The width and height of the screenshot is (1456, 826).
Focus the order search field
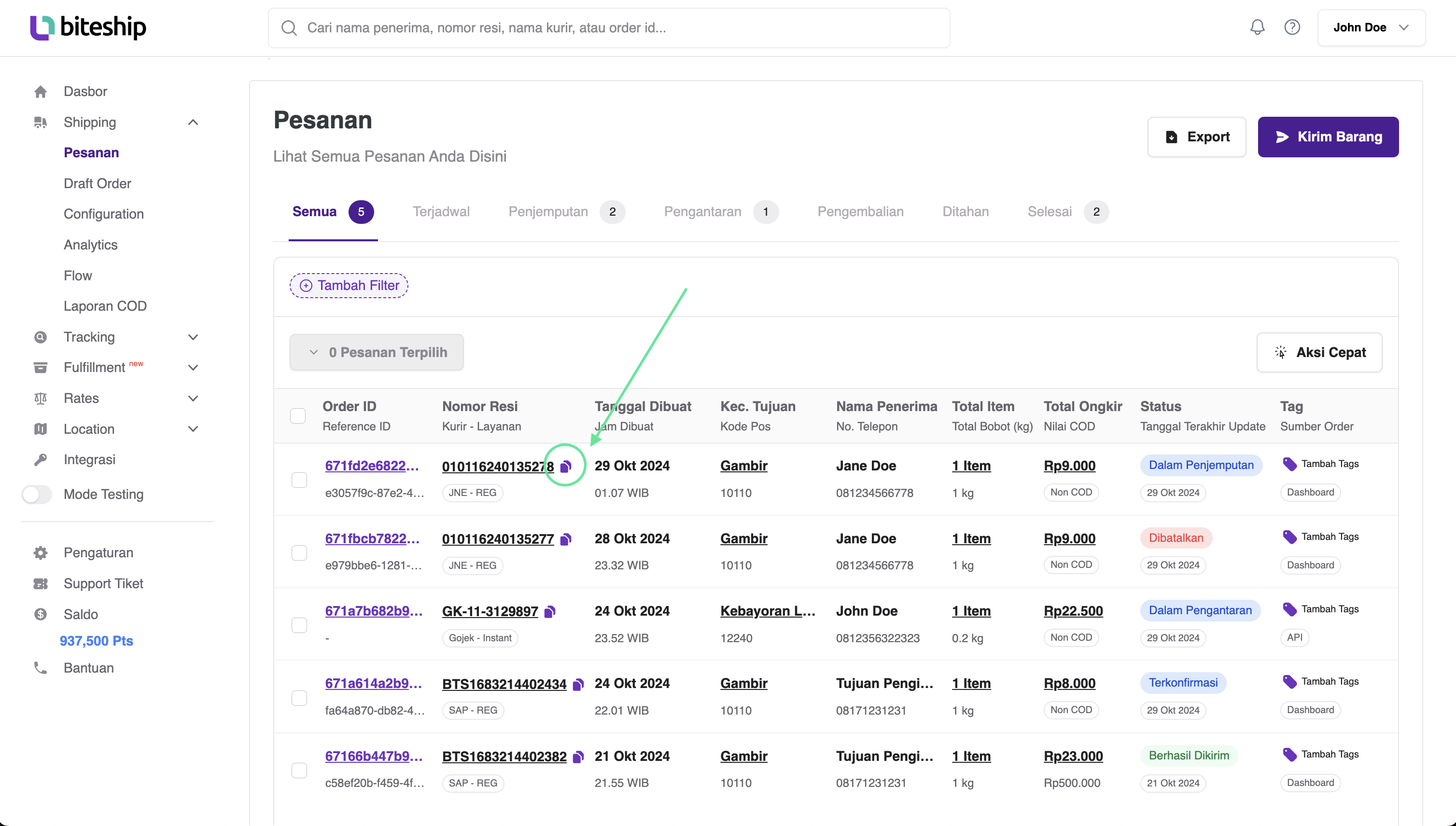[x=609, y=28]
